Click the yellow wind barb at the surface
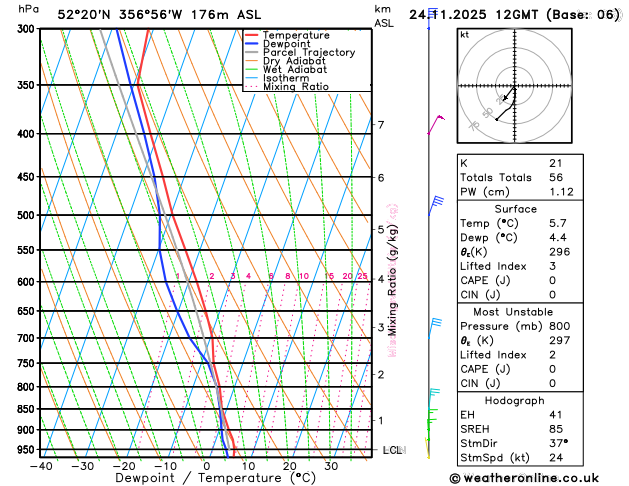The height and width of the screenshot is (486, 629). click(428, 448)
